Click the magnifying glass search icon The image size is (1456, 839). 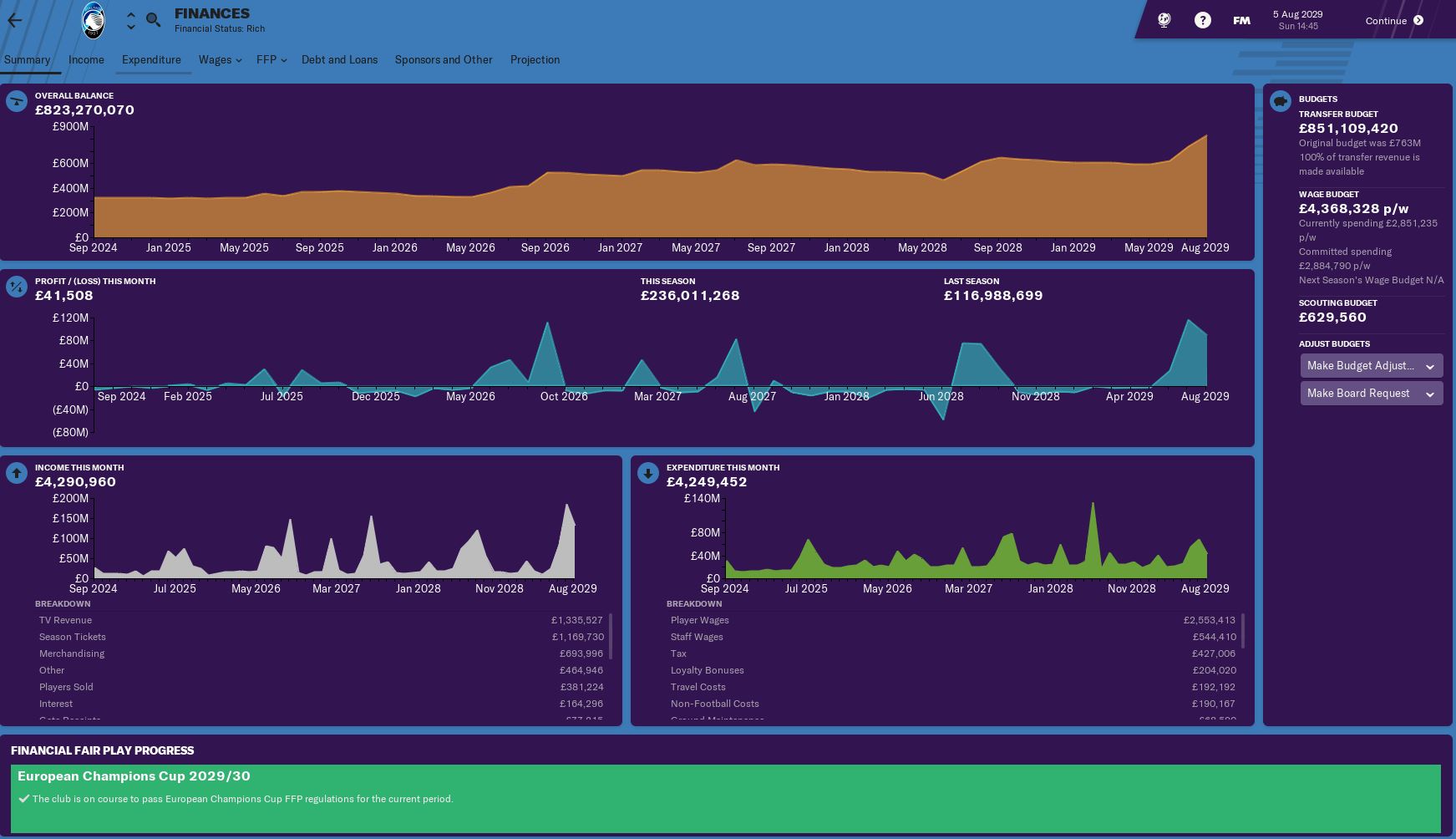click(153, 20)
